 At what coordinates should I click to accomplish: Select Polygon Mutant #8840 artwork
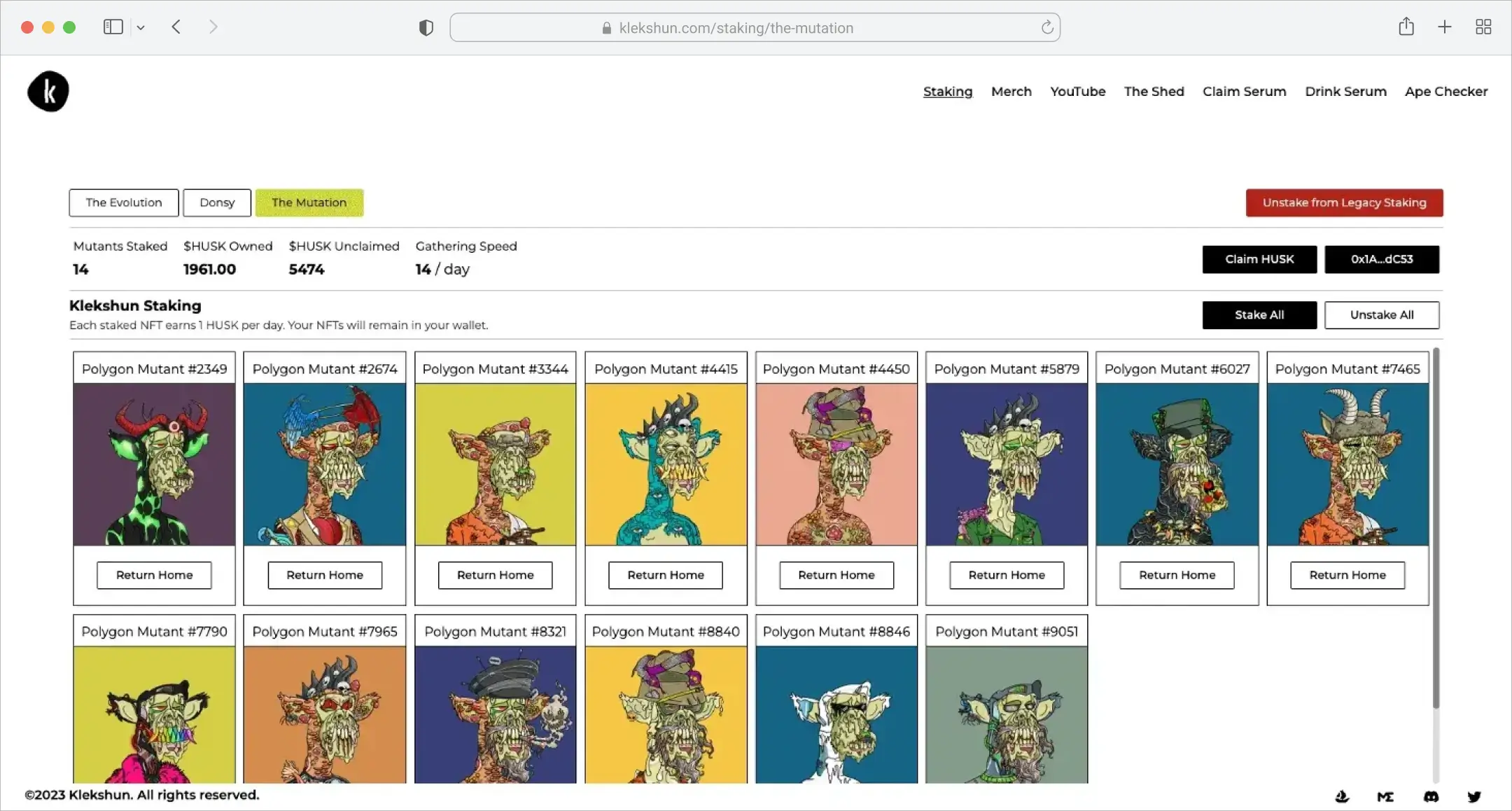coord(666,714)
